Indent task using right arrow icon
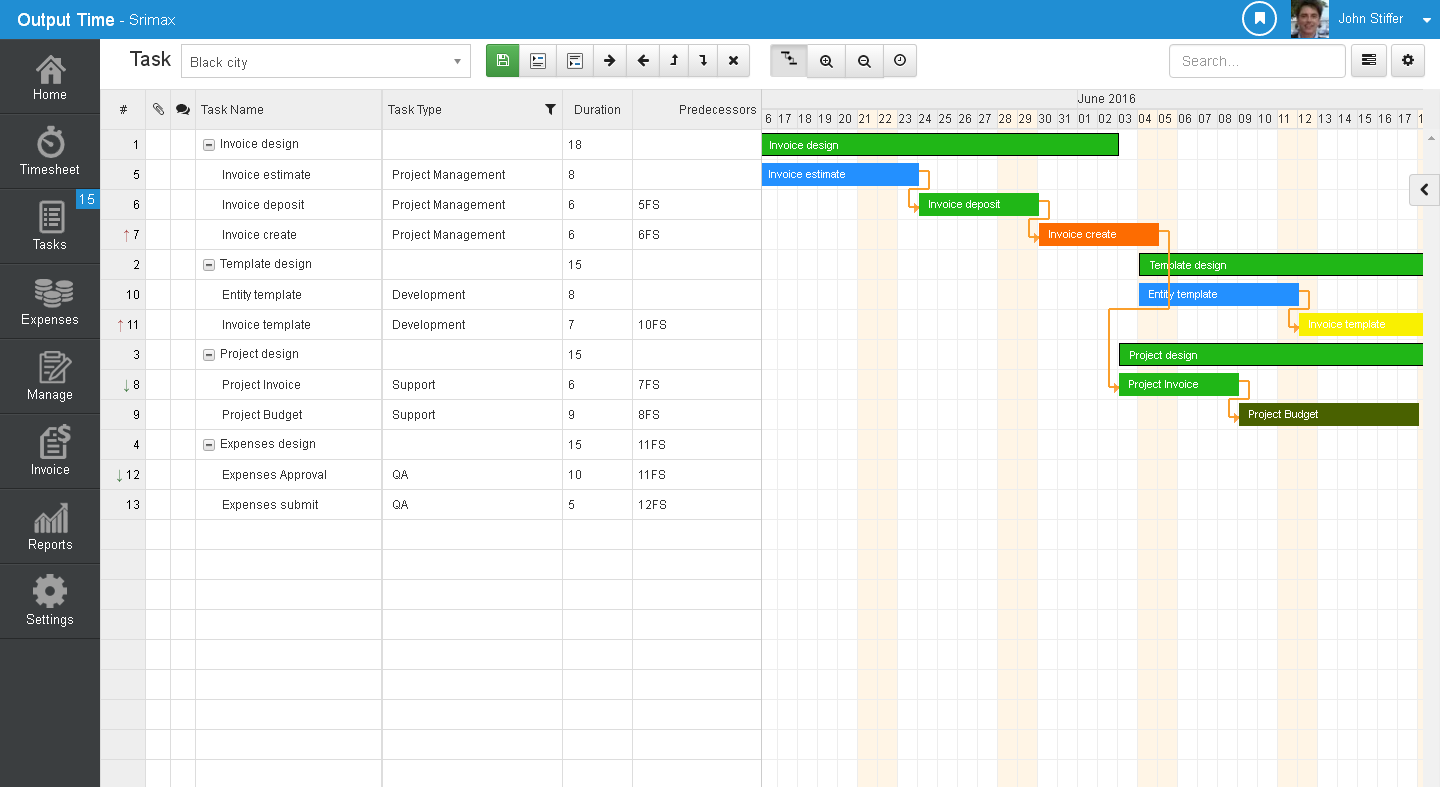 (610, 60)
